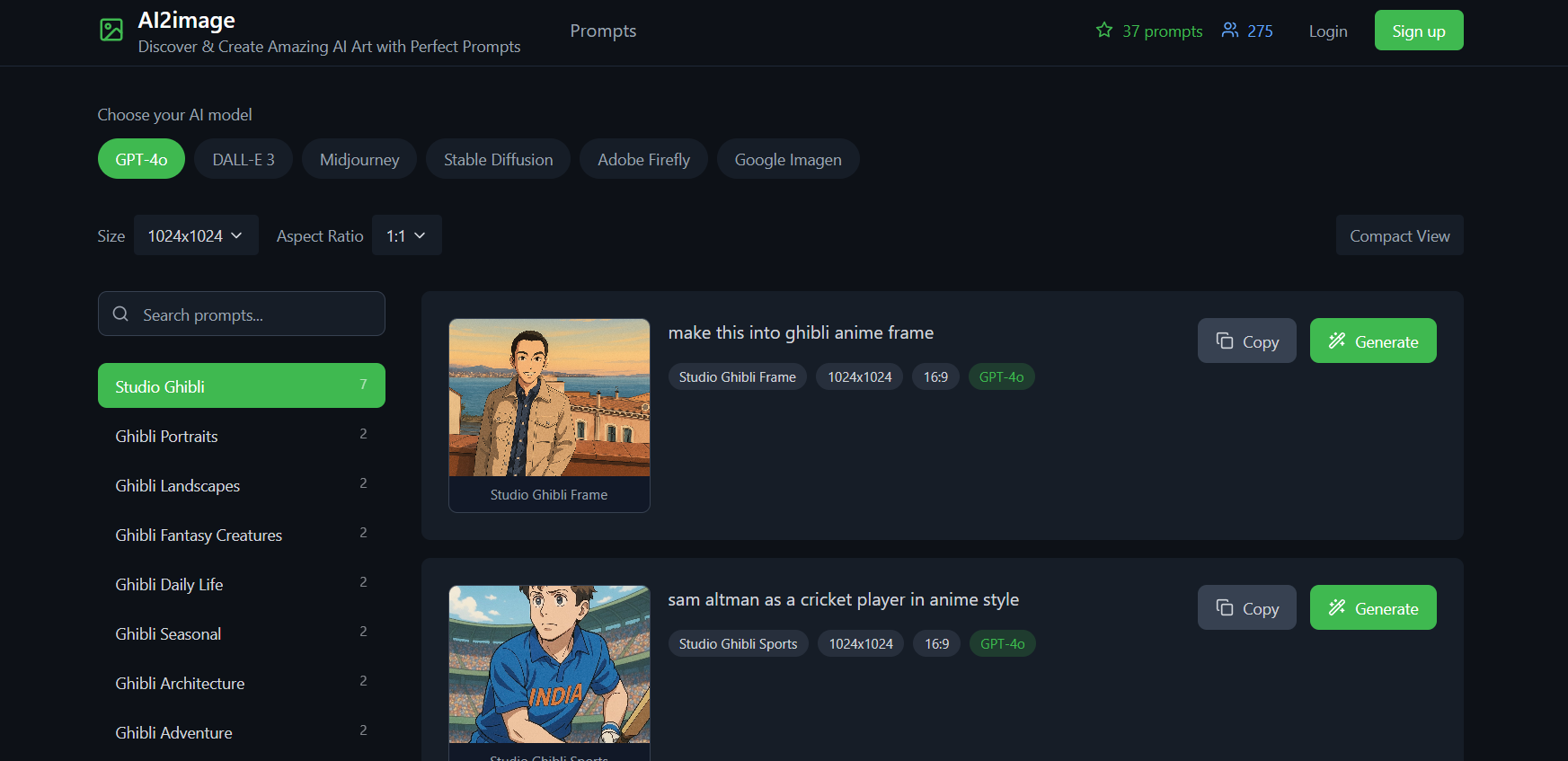
Task: Click the star icon beside 37 prompts
Action: [x=1104, y=31]
